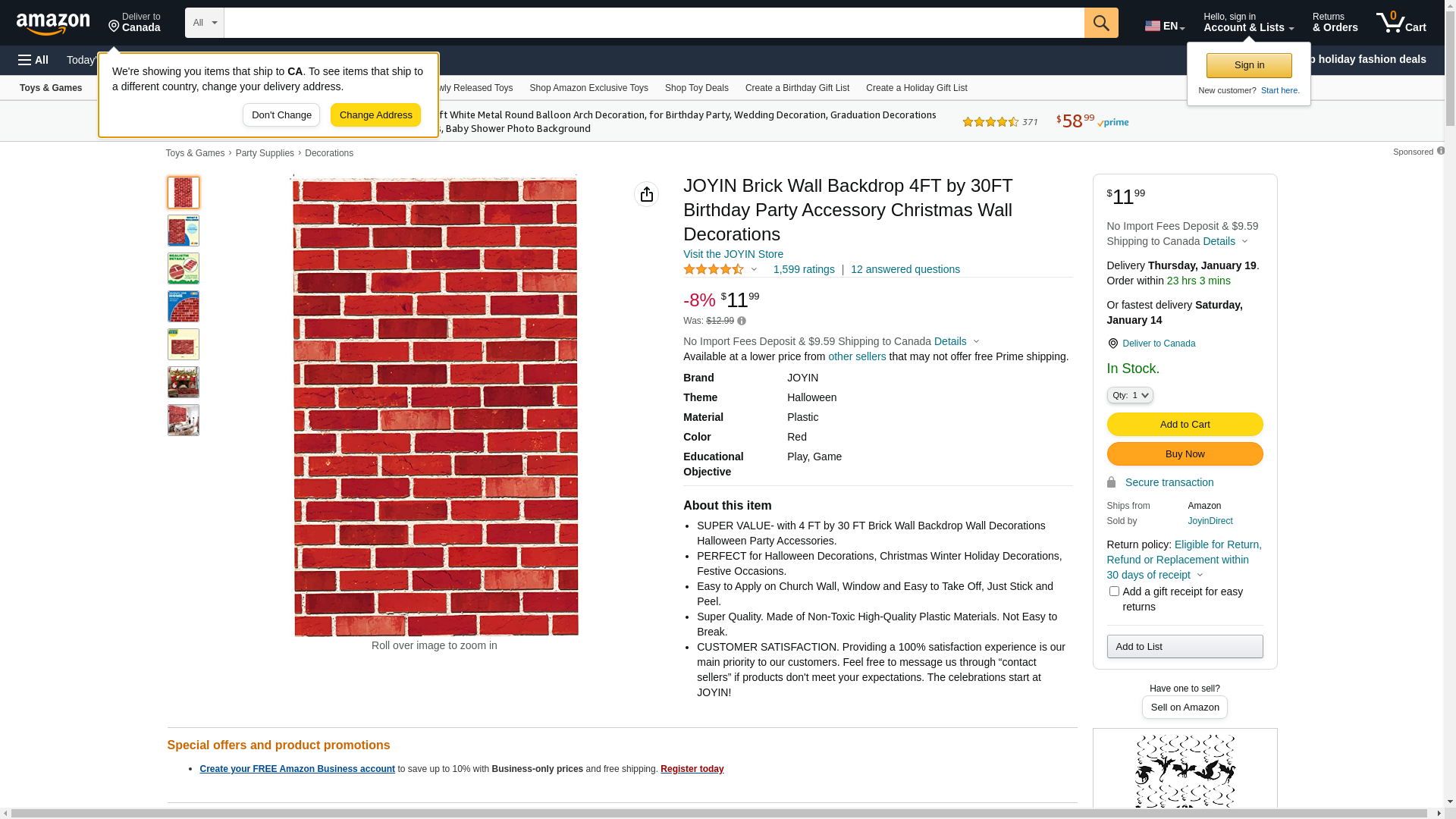Viewport: 1456px width, 819px height.
Task: Open Create a Birthday Gift List tab
Action: click(796, 88)
